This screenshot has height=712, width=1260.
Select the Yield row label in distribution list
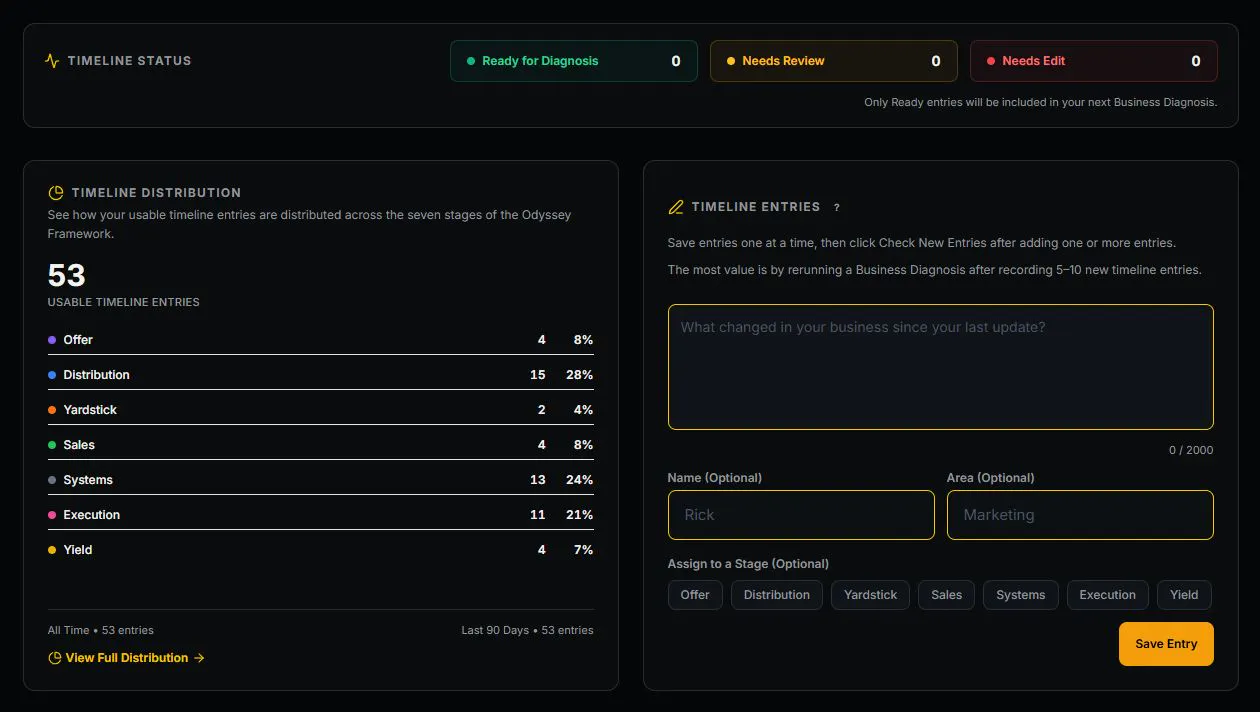78,550
